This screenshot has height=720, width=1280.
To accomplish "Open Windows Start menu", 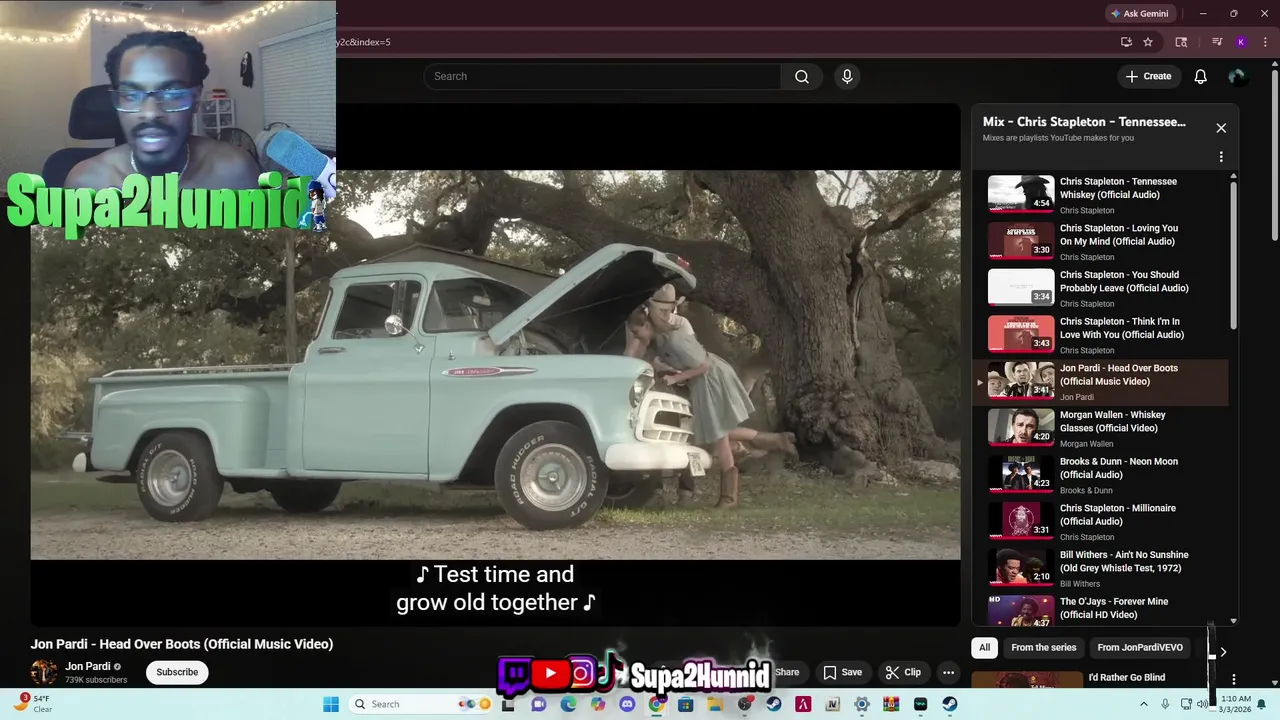I will click(331, 704).
